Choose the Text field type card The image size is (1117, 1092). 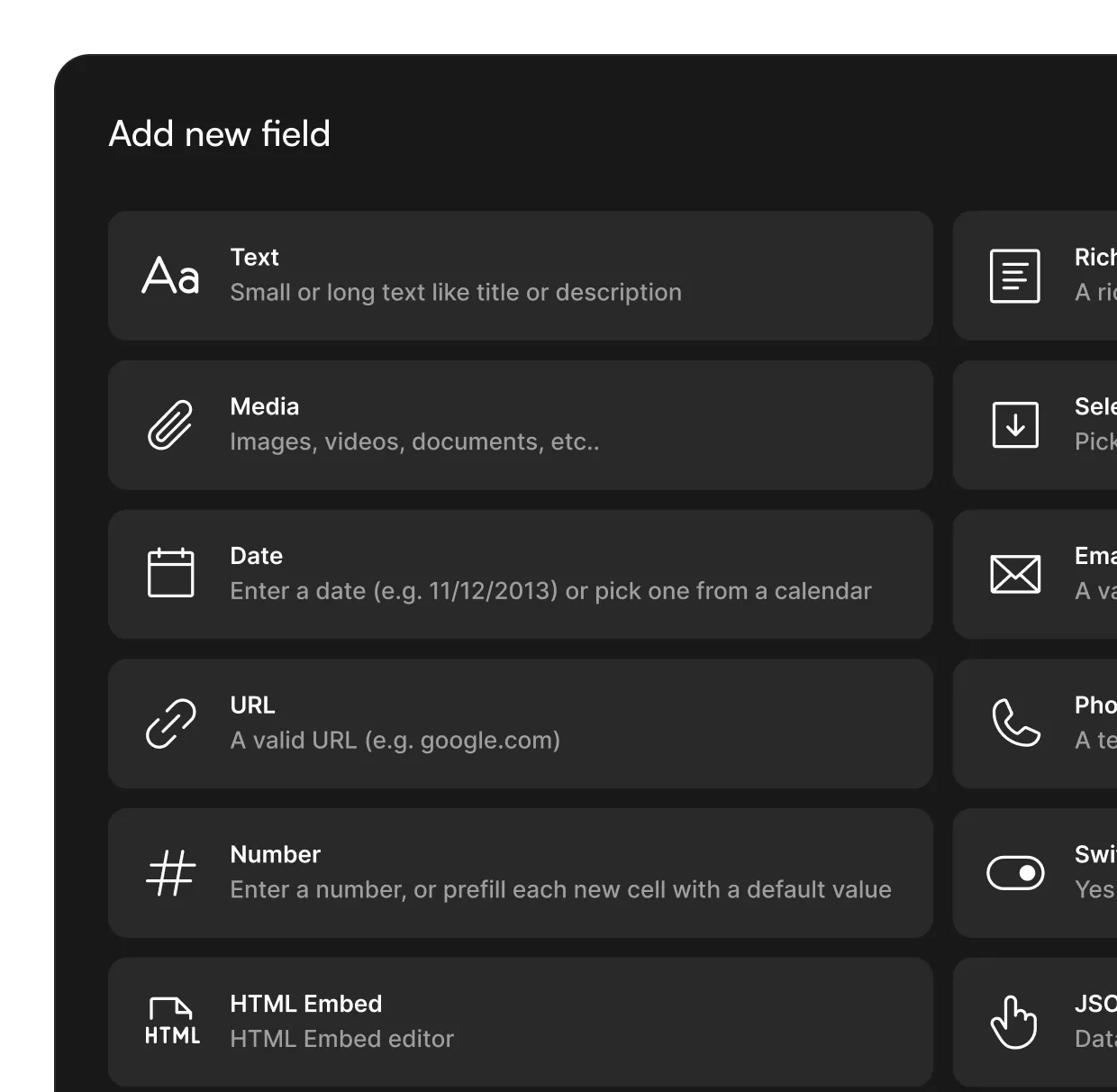coord(521,276)
